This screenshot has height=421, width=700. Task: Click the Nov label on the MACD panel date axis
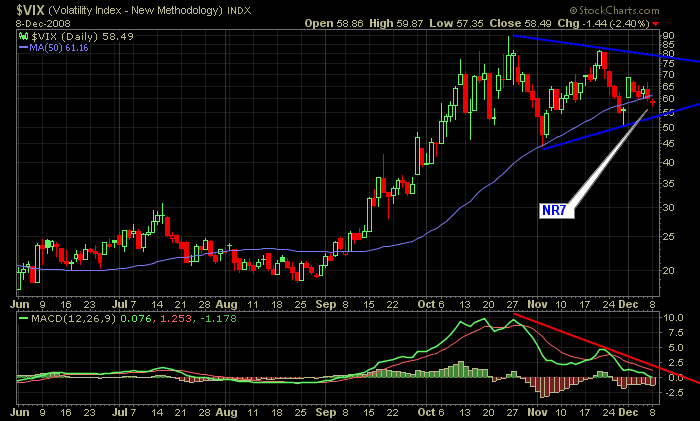pos(537,412)
